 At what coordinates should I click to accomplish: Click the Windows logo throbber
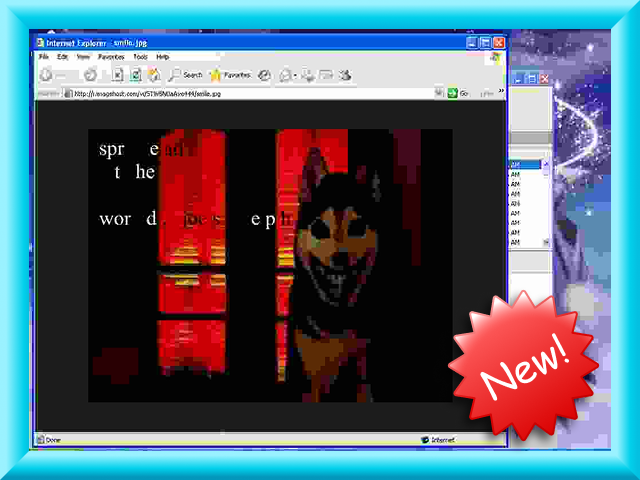coord(496,58)
